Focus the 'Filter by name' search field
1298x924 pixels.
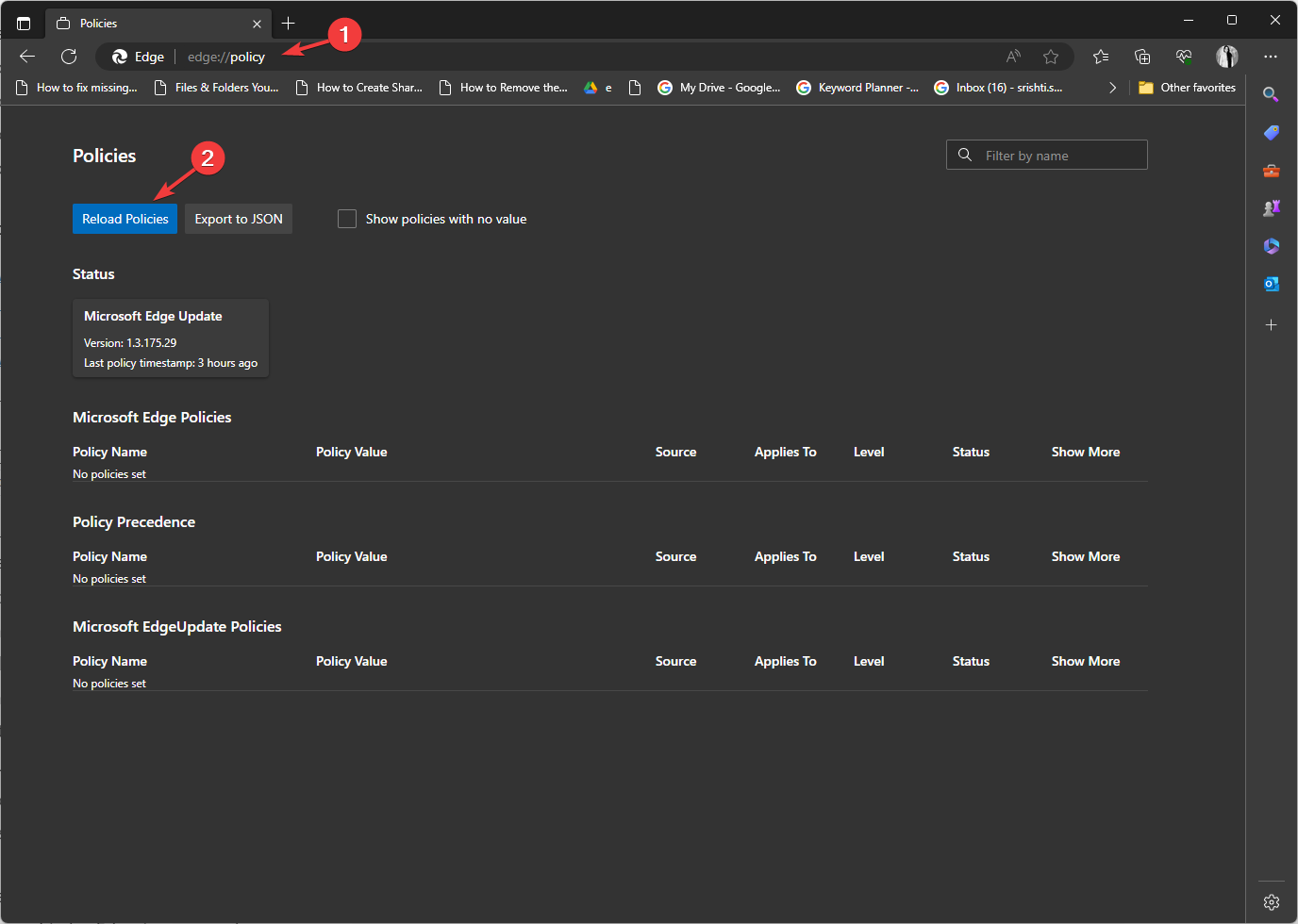click(1047, 156)
